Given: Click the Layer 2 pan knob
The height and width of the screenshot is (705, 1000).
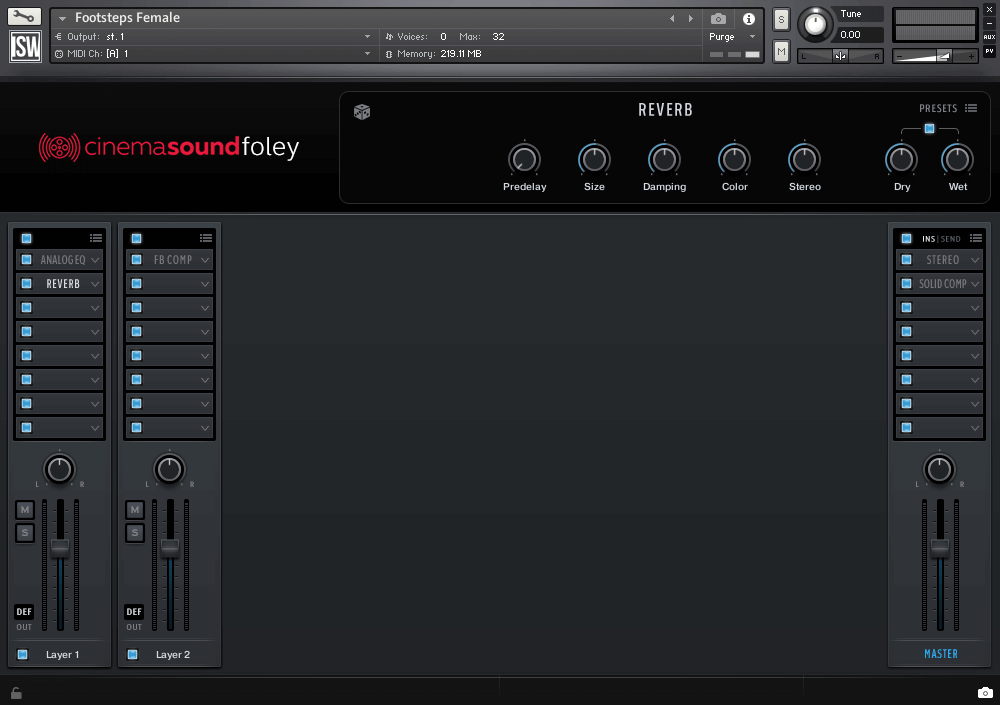Looking at the screenshot, I should [x=169, y=469].
